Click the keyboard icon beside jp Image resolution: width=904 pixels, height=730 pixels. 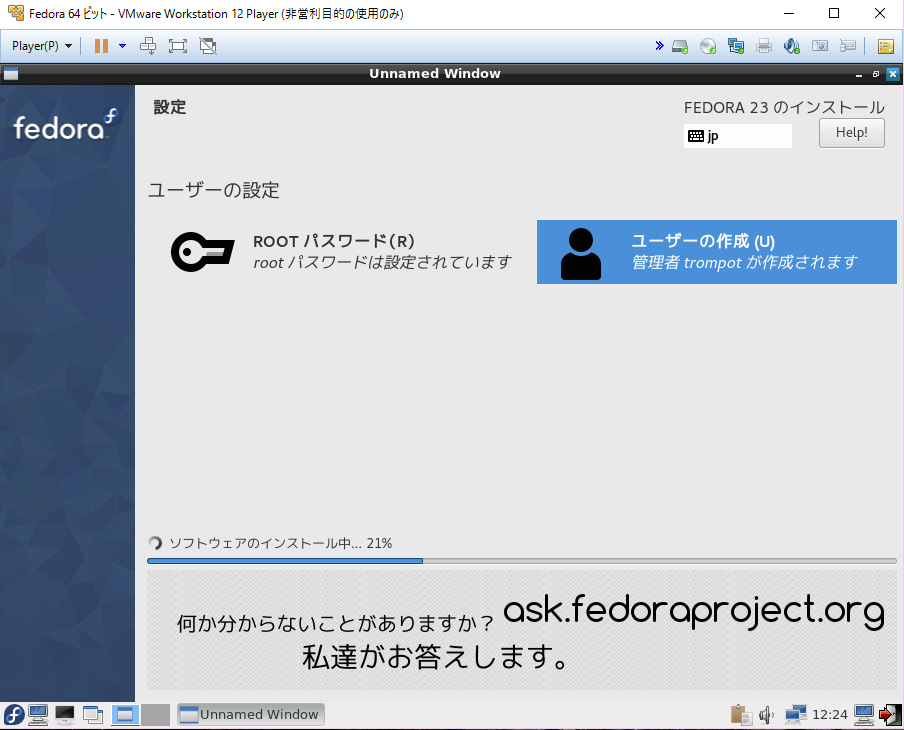(696, 136)
